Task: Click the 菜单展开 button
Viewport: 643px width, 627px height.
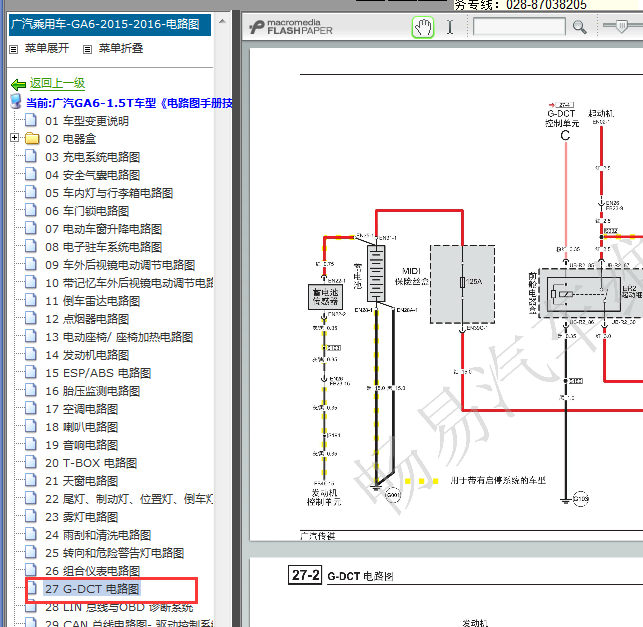Action: click(47, 48)
